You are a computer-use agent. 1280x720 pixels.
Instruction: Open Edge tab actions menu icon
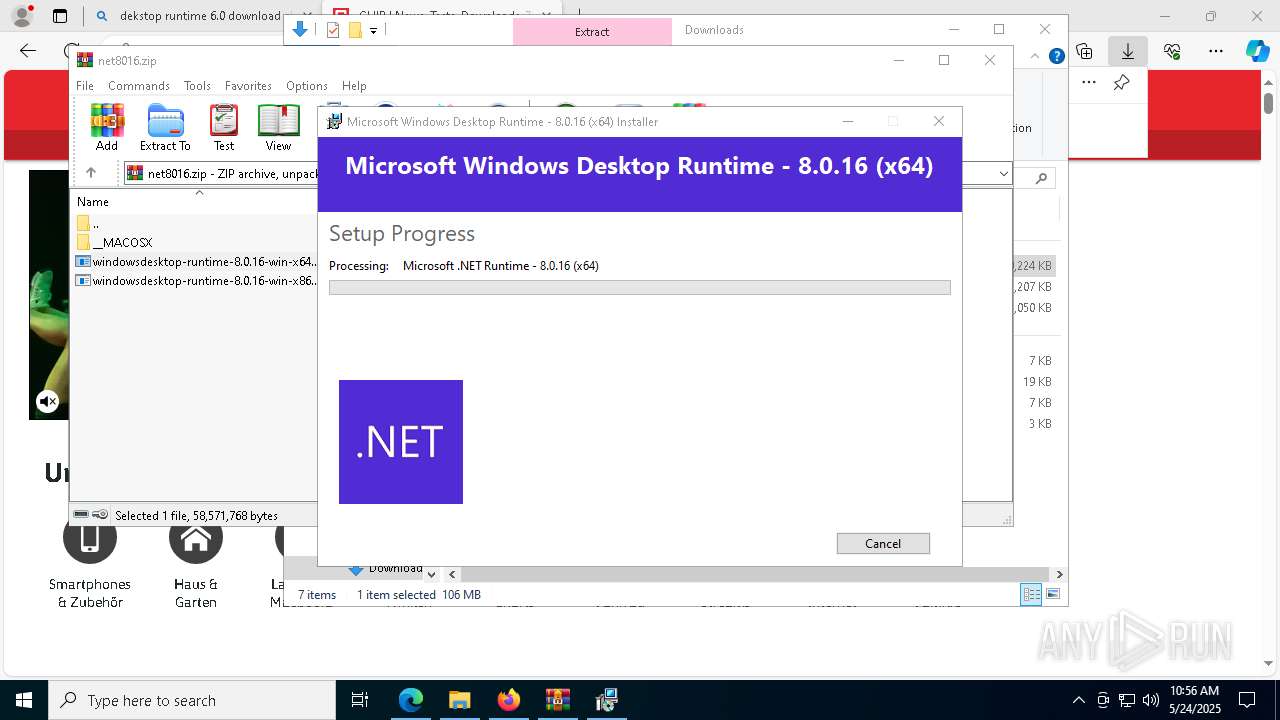pyautogui.click(x=60, y=16)
